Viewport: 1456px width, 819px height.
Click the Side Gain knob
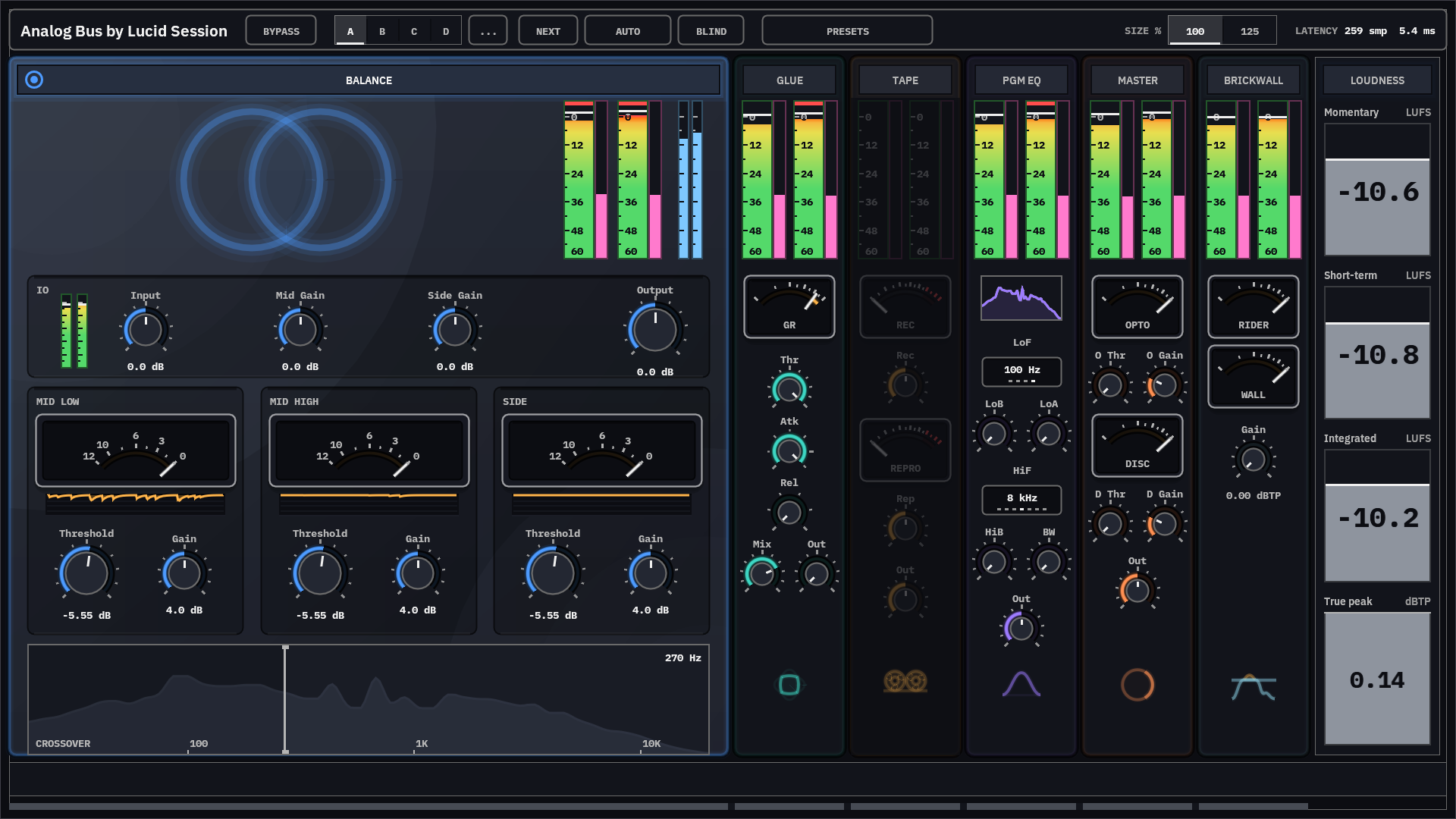point(455,330)
